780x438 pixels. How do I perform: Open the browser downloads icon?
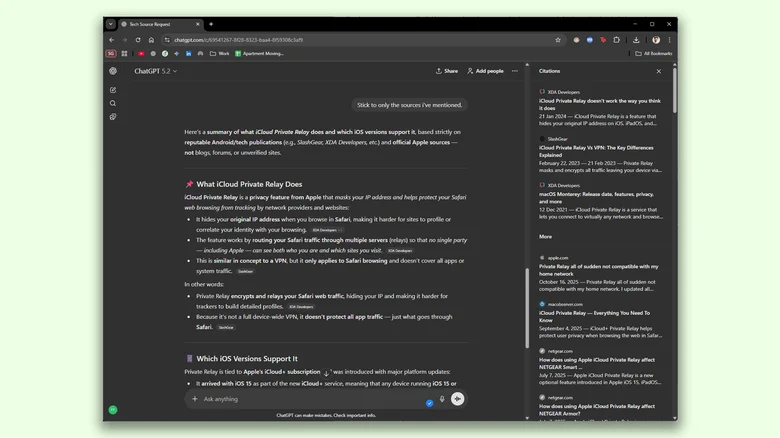click(637, 40)
